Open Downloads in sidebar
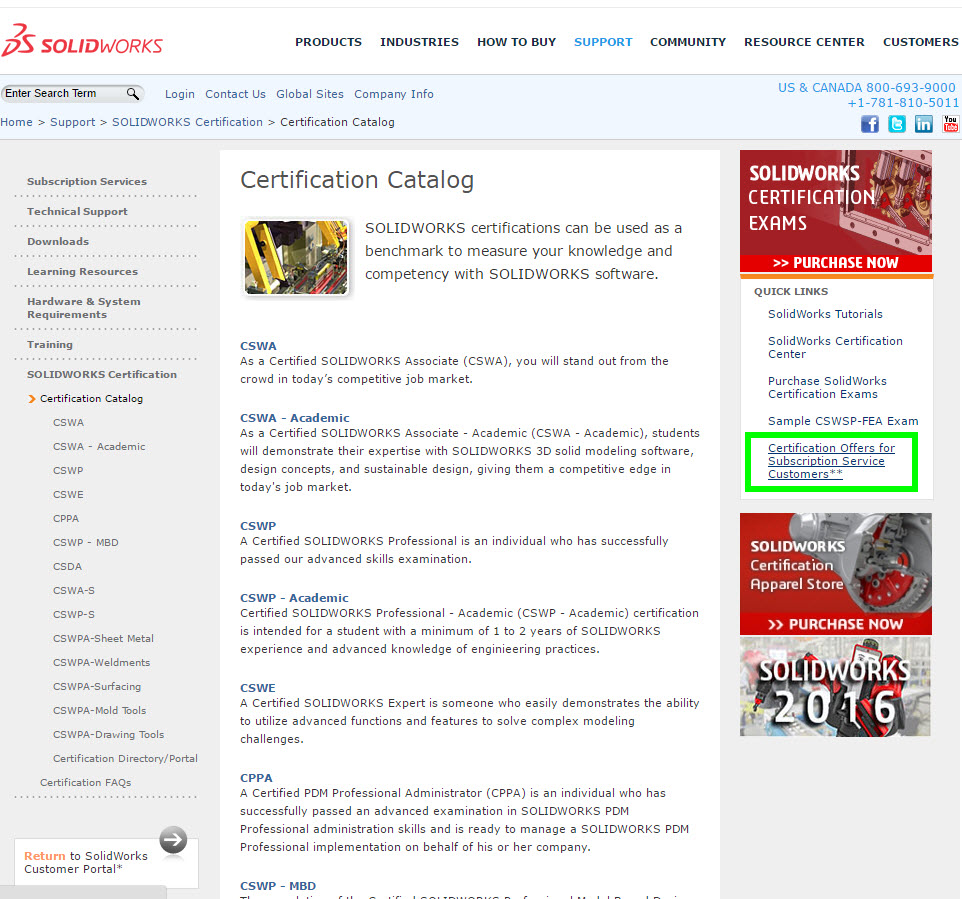This screenshot has width=962, height=899. (x=58, y=242)
